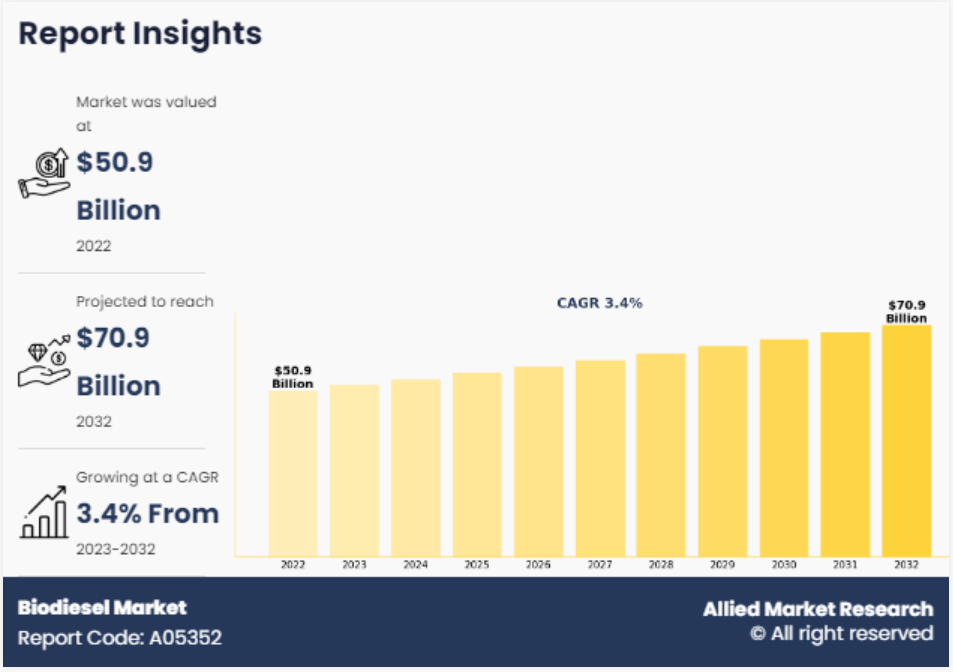
Task: Select the 2032 bar in chart
Action: 906,440
